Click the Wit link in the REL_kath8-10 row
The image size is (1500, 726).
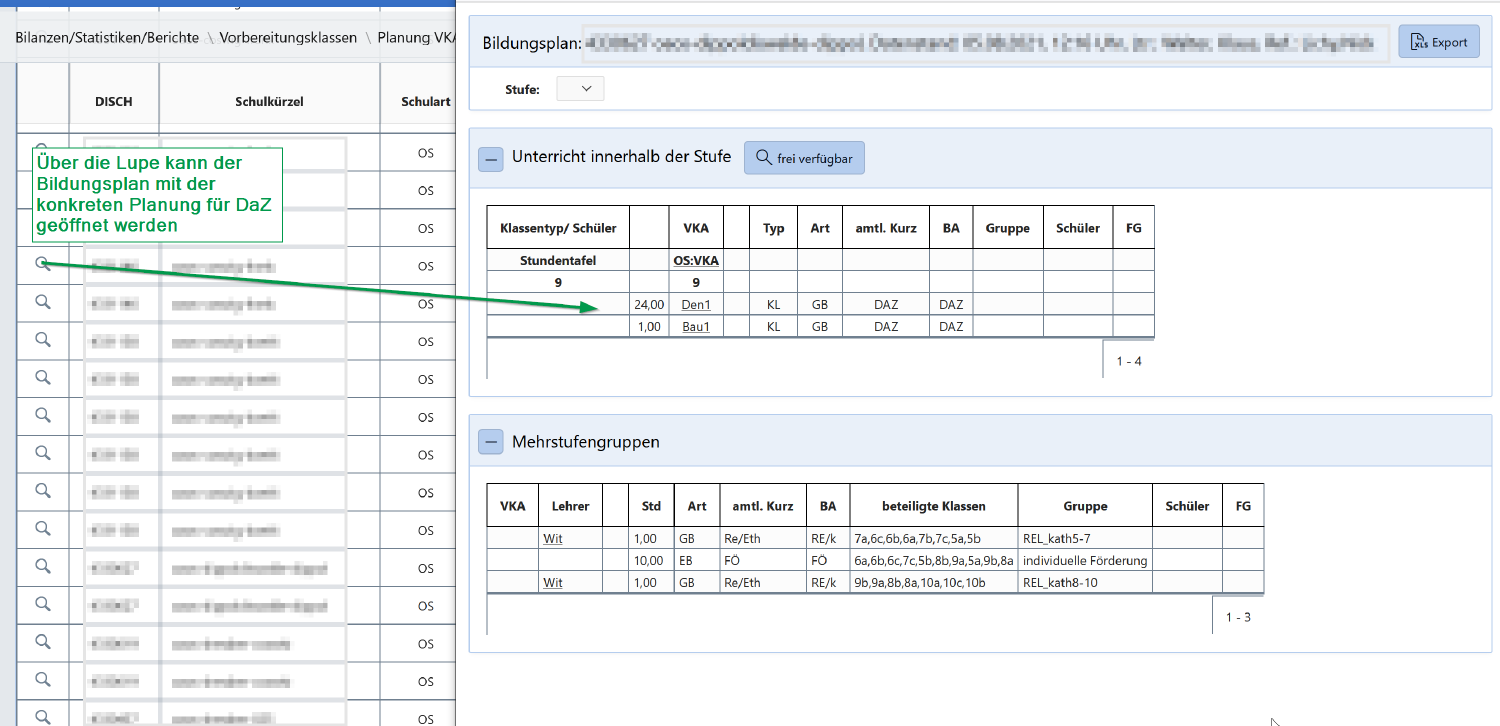(552, 583)
